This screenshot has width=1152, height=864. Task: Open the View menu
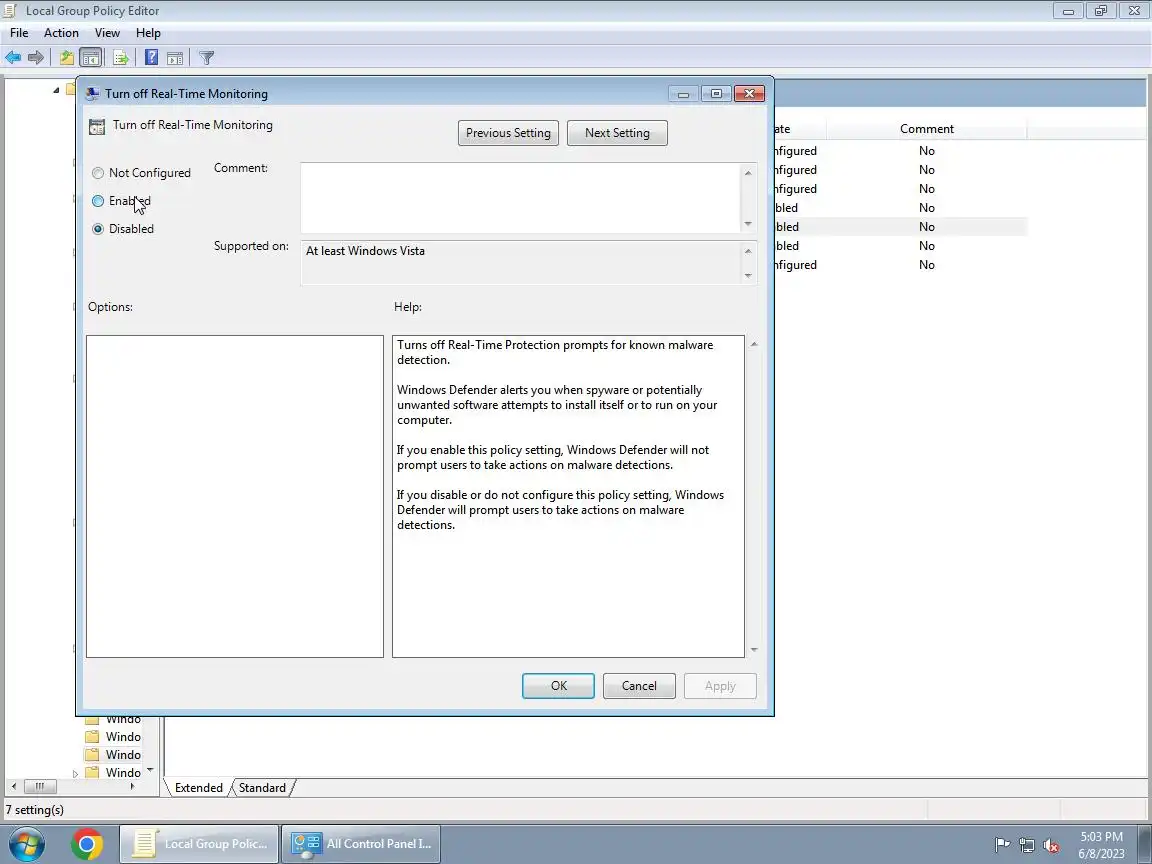[107, 33]
